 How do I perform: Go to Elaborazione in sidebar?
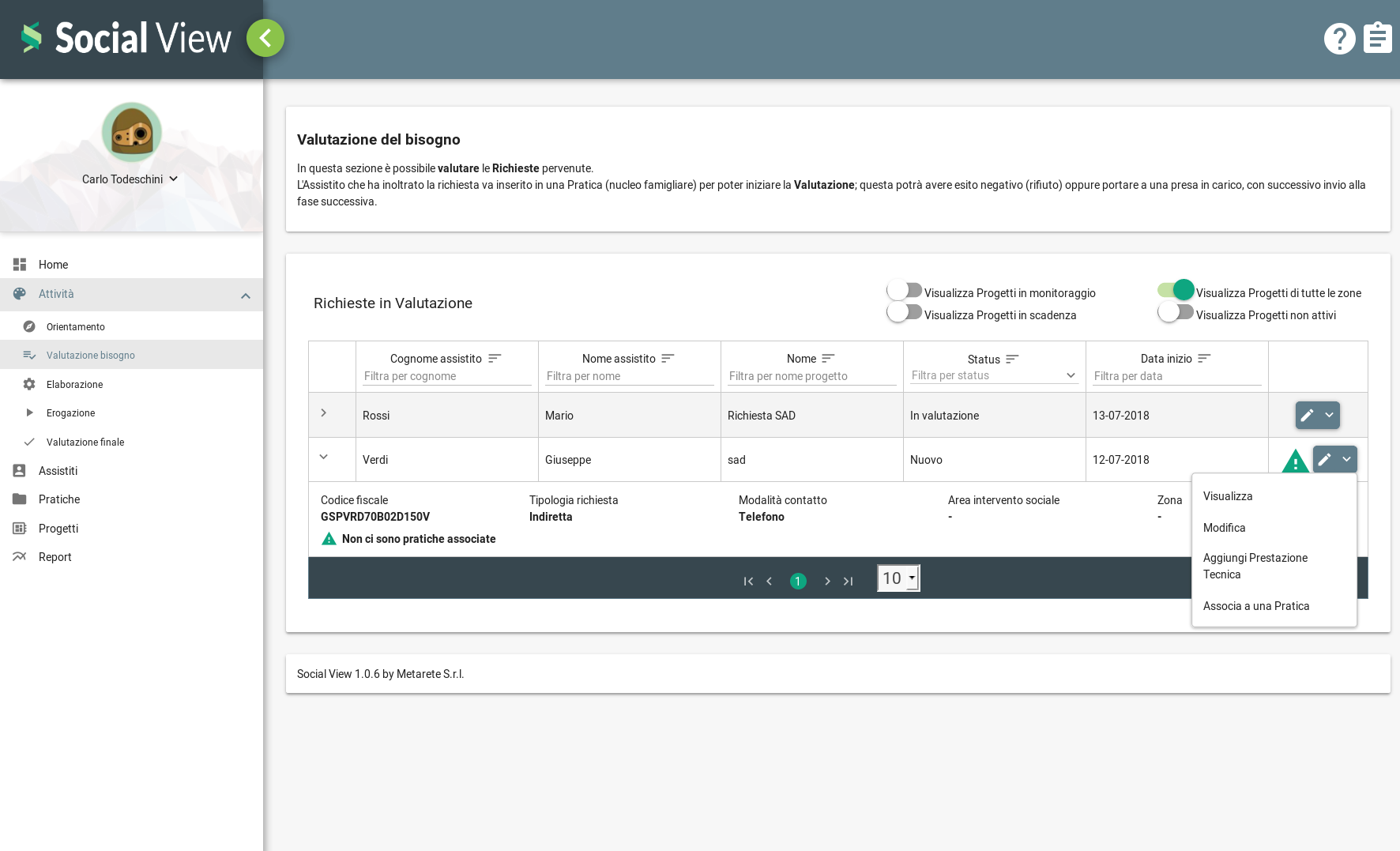[x=74, y=385]
